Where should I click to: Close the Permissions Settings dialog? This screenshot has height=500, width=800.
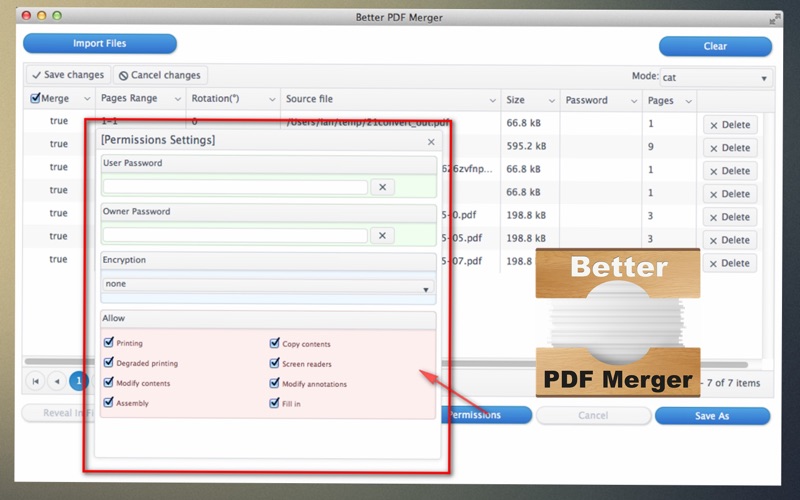(x=431, y=142)
